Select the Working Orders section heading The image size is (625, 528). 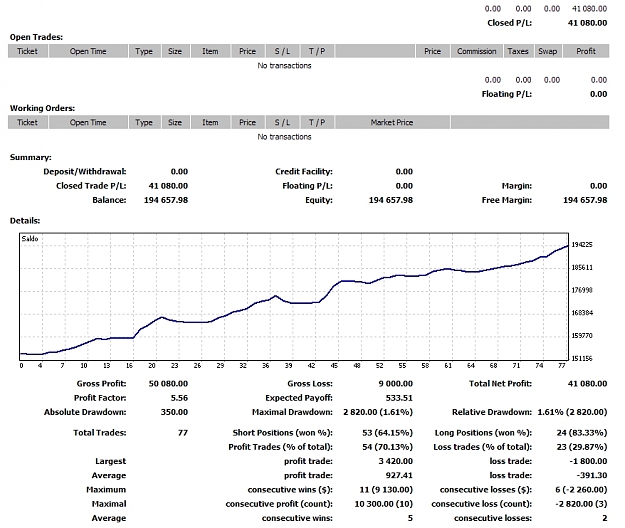(42, 108)
